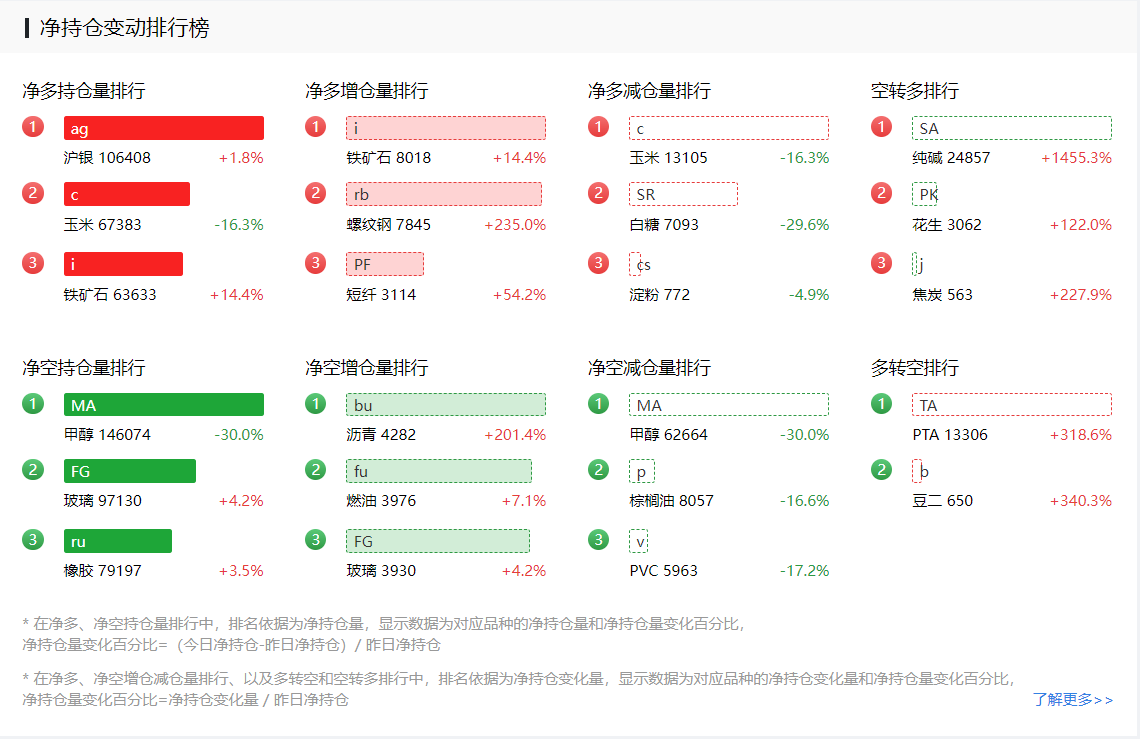Image resolution: width=1140 pixels, height=739 pixels.
Task: Expand the cs 淀粉 entry
Action: point(641,264)
